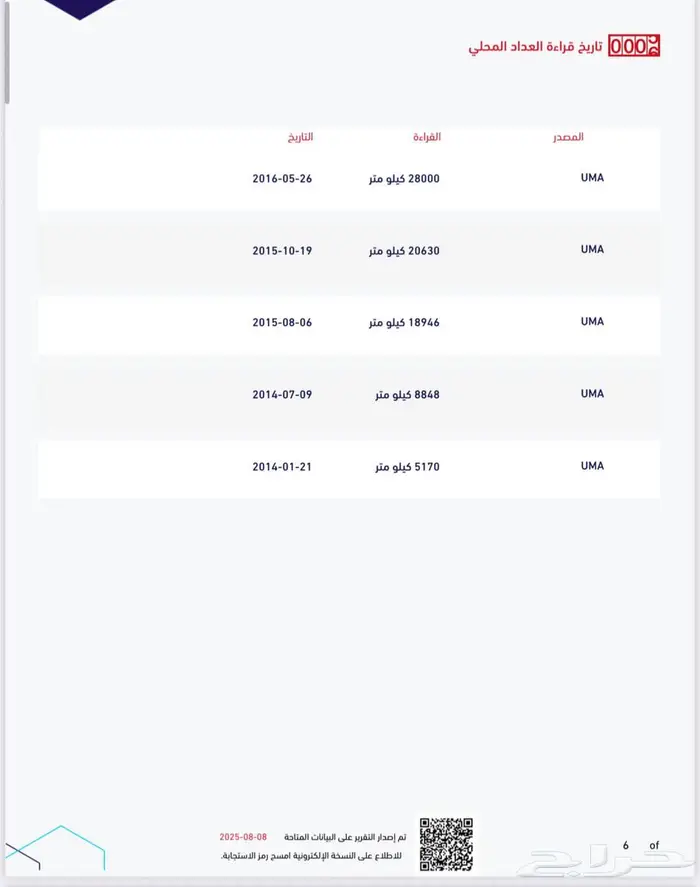Click the 5170 كيلو متر reading

pyautogui.click(x=407, y=466)
